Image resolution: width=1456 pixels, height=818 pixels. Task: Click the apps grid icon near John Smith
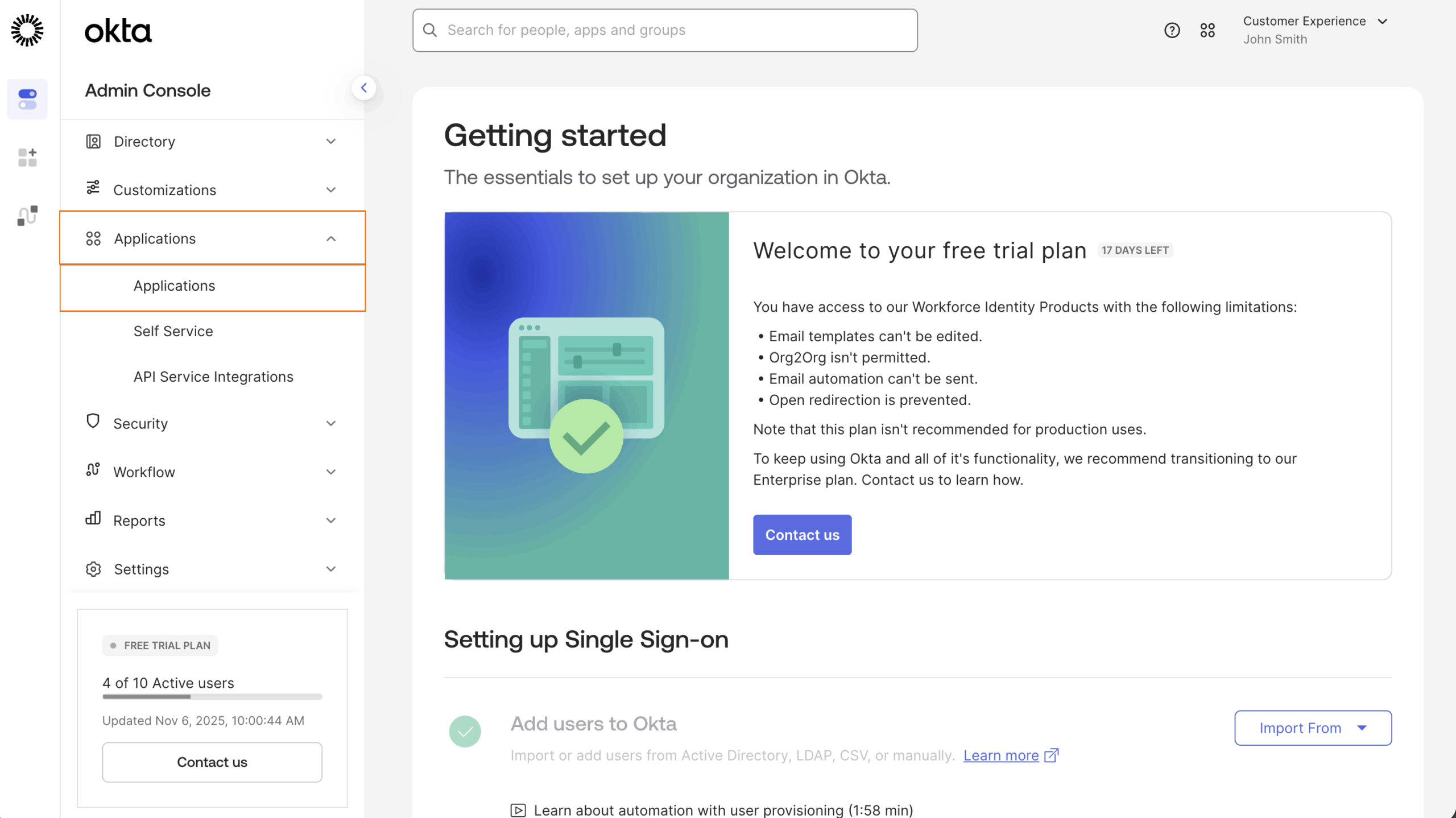(x=1208, y=30)
